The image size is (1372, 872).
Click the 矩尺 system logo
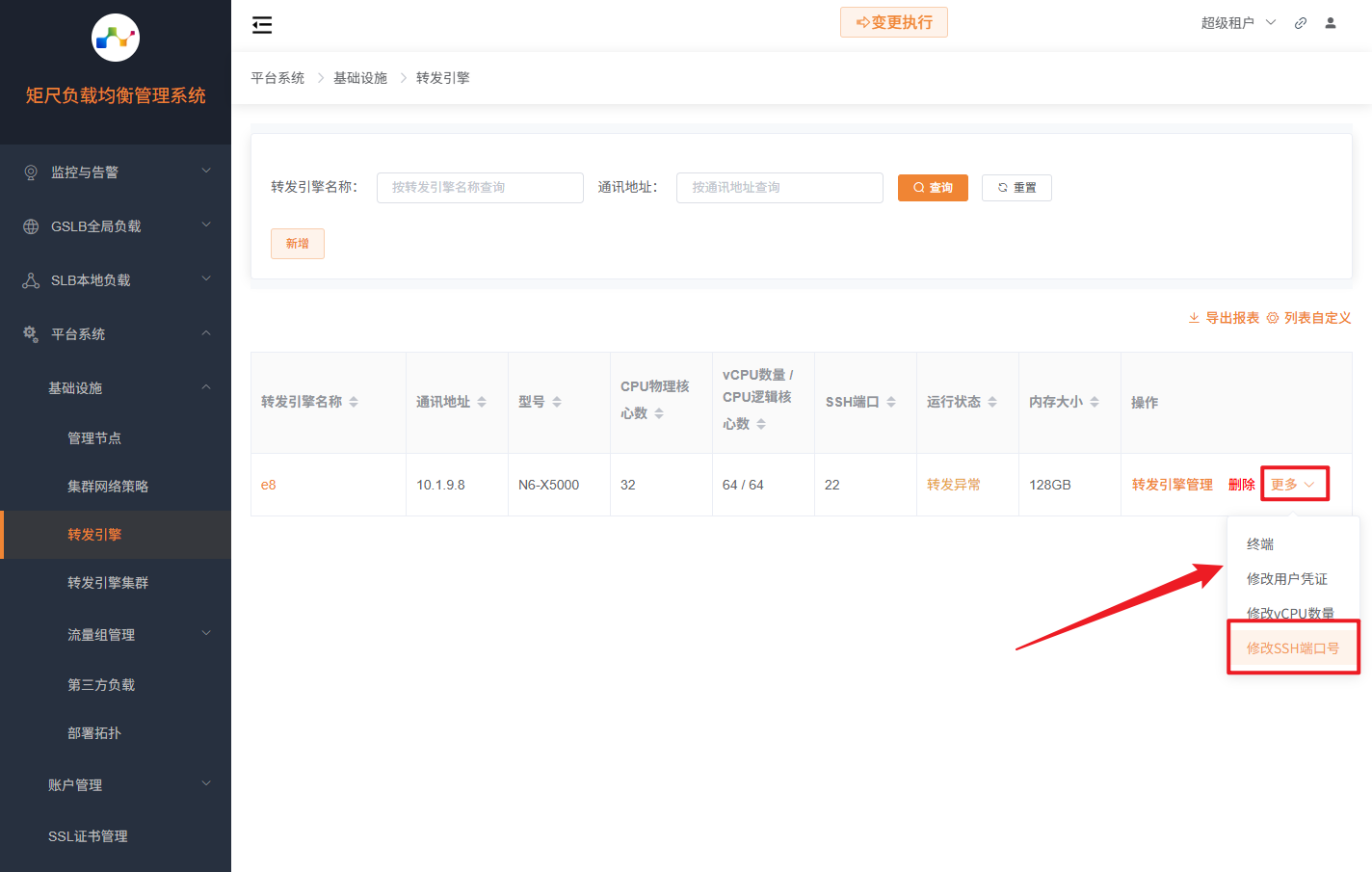tap(116, 39)
